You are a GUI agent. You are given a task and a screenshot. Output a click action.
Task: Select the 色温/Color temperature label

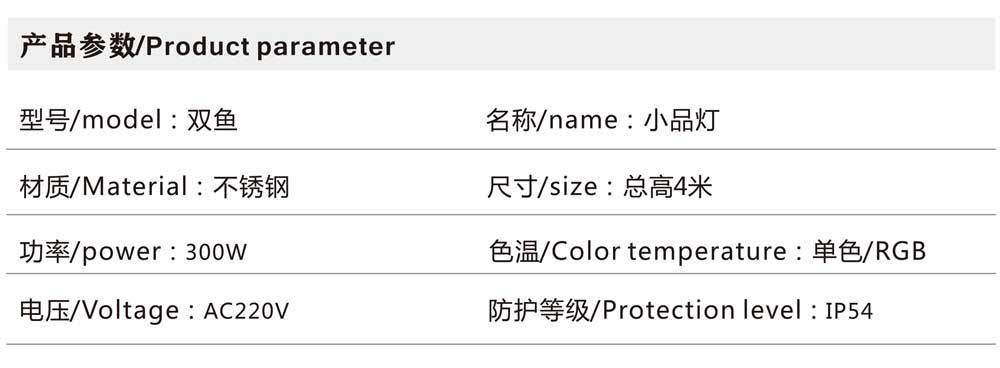tap(636, 252)
